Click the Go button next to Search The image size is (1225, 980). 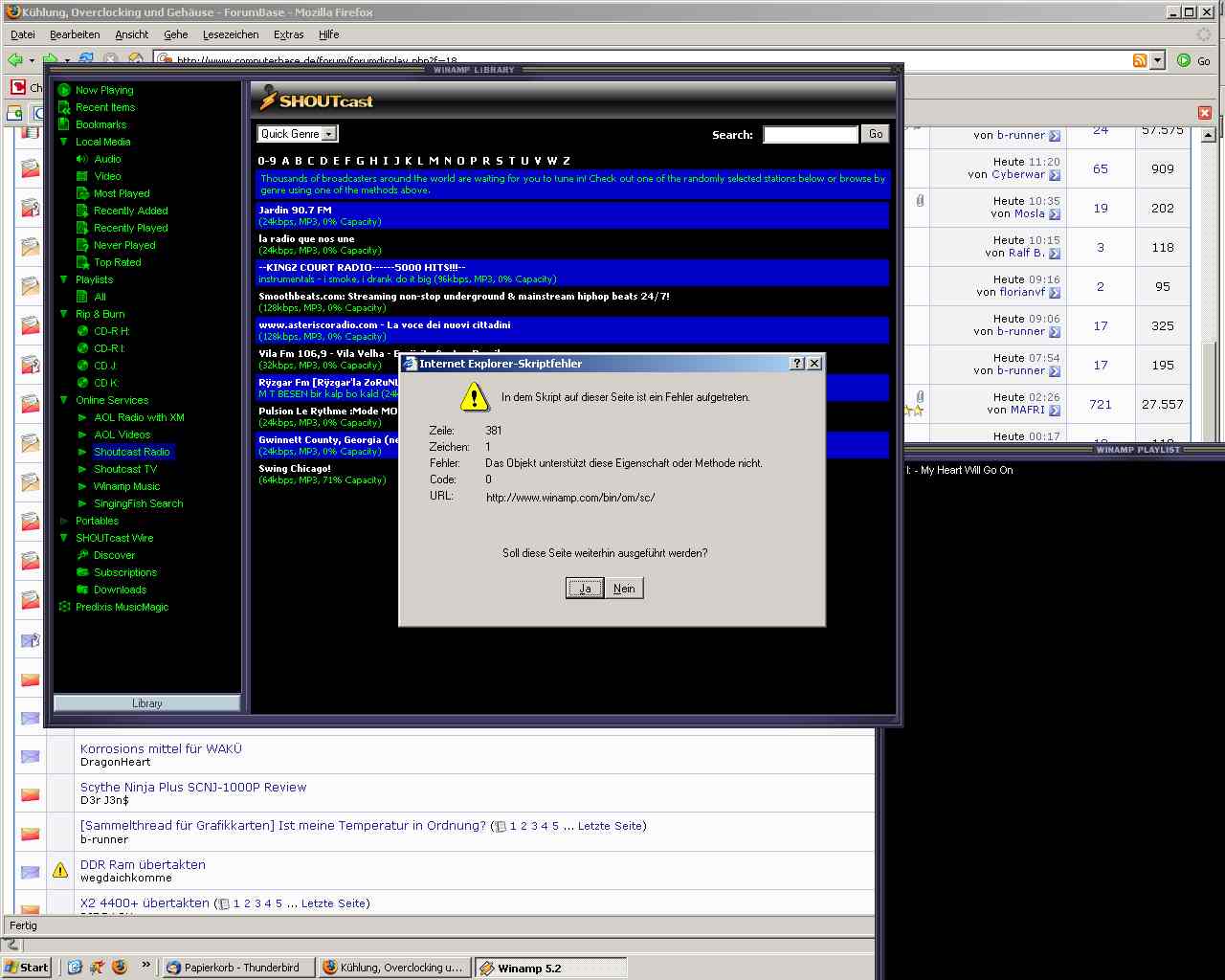point(876,134)
